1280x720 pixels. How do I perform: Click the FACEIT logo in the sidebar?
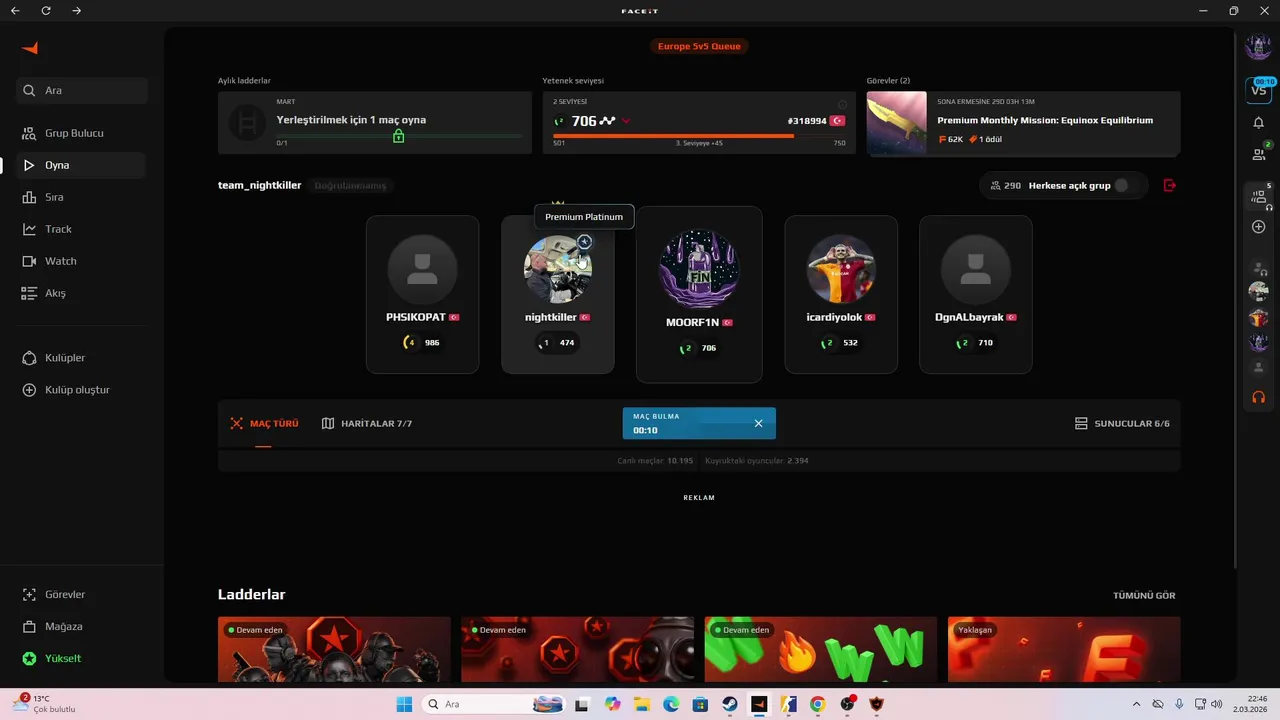tap(30, 48)
